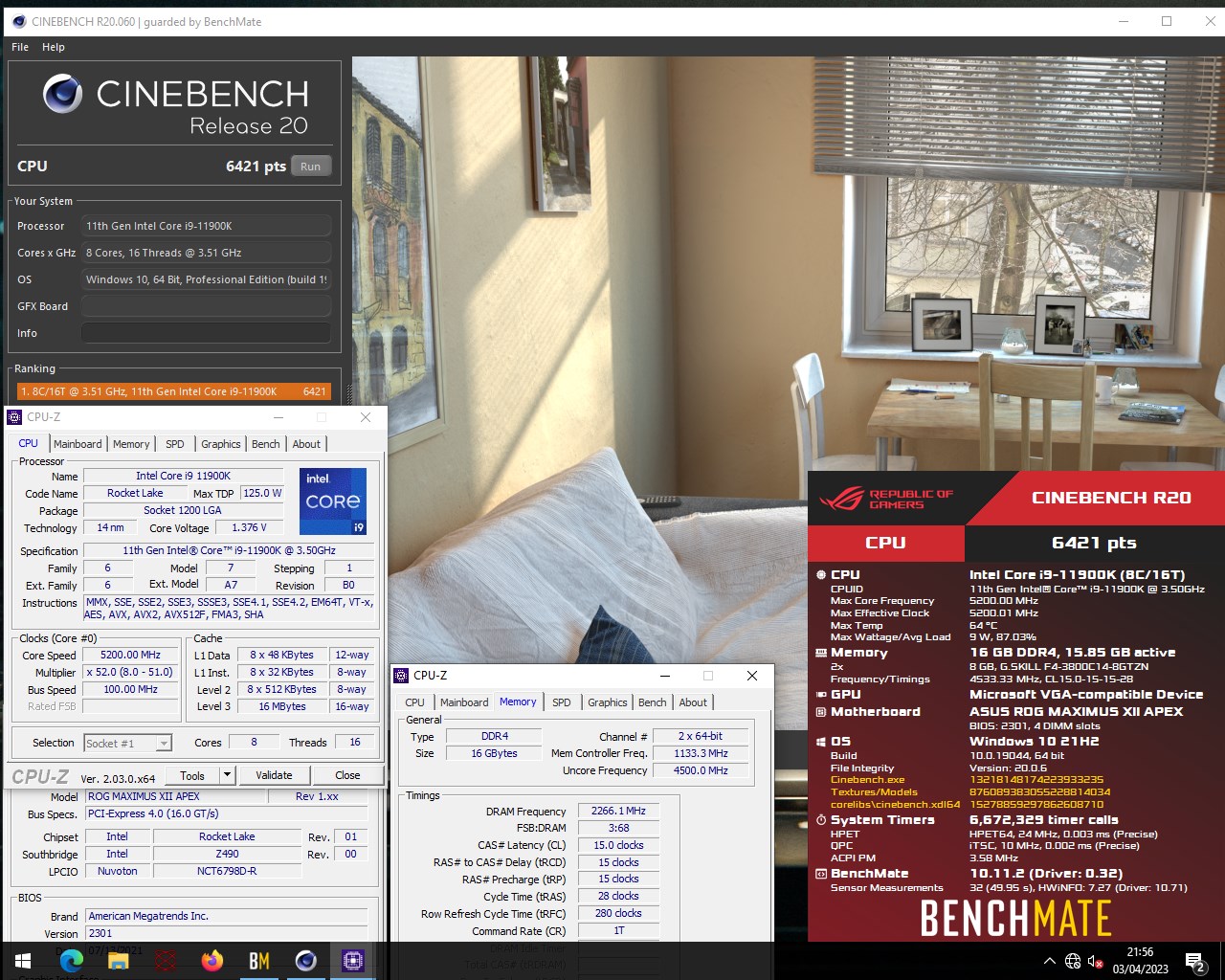Click the Republic of Gamers logo

coord(885,499)
